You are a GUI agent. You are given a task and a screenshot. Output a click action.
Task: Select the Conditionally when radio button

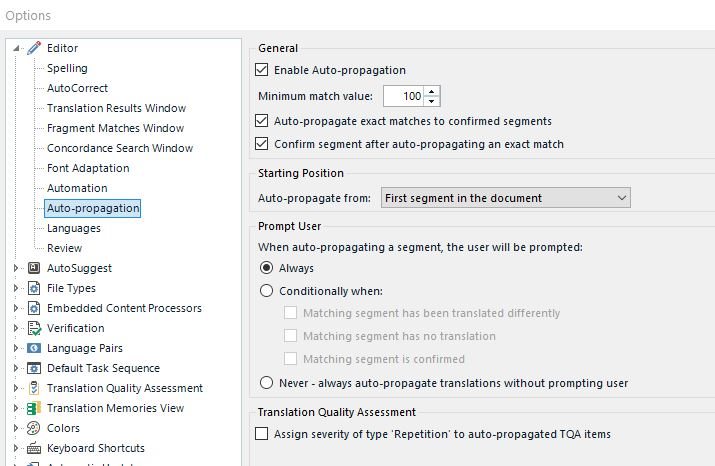click(x=266, y=291)
